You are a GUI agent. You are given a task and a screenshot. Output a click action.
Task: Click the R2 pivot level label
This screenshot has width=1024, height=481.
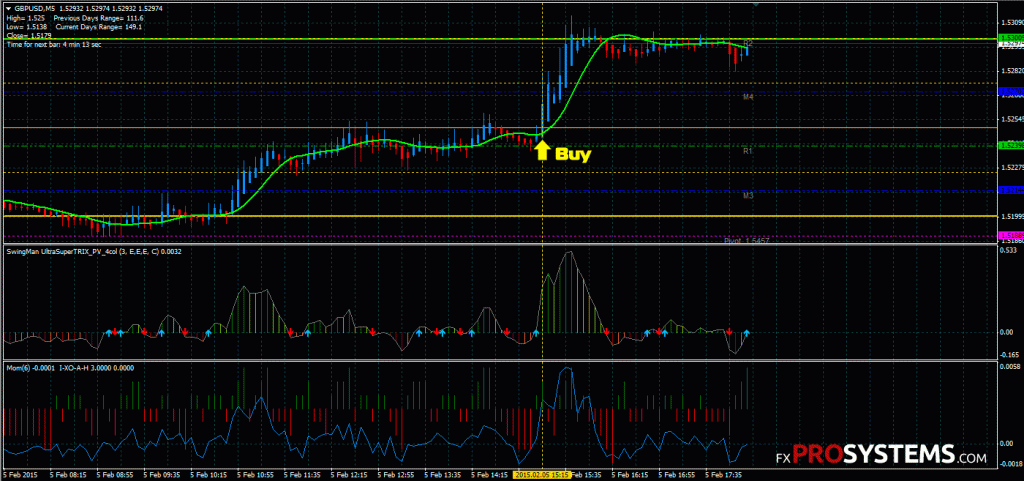pos(748,43)
